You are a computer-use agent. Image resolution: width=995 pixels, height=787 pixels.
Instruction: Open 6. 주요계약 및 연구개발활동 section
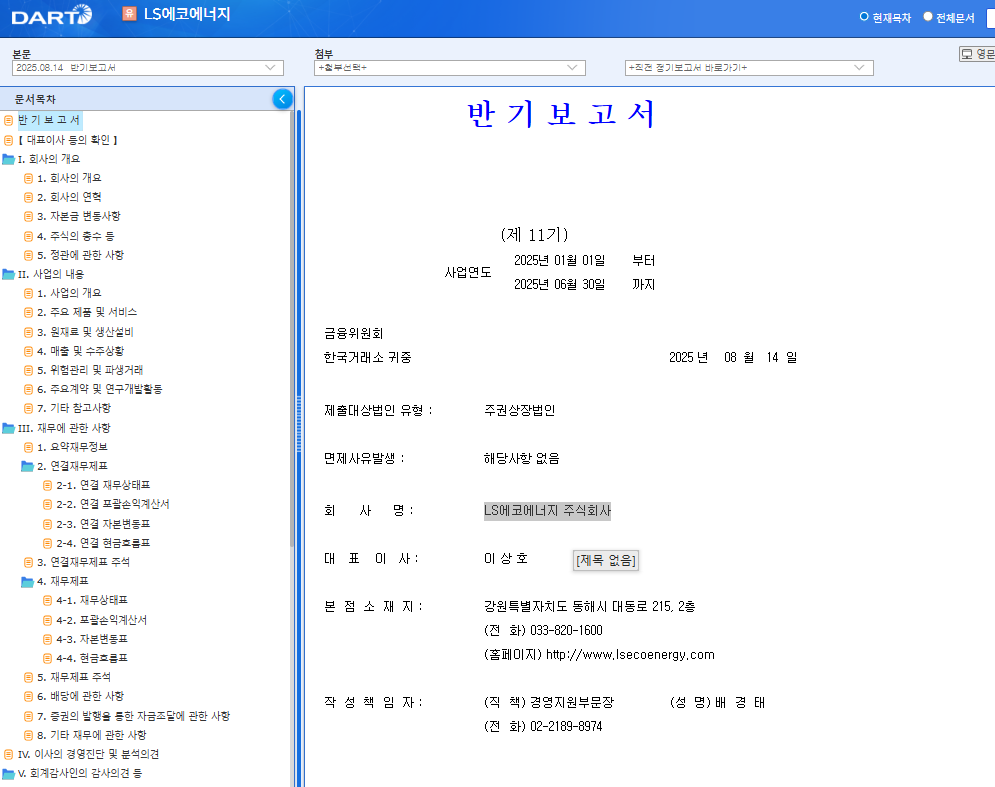click(x=100, y=389)
